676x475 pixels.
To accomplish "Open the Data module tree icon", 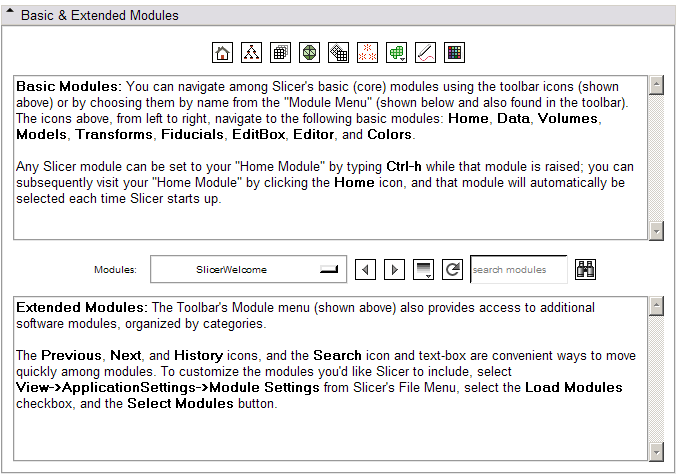I will (252, 52).
